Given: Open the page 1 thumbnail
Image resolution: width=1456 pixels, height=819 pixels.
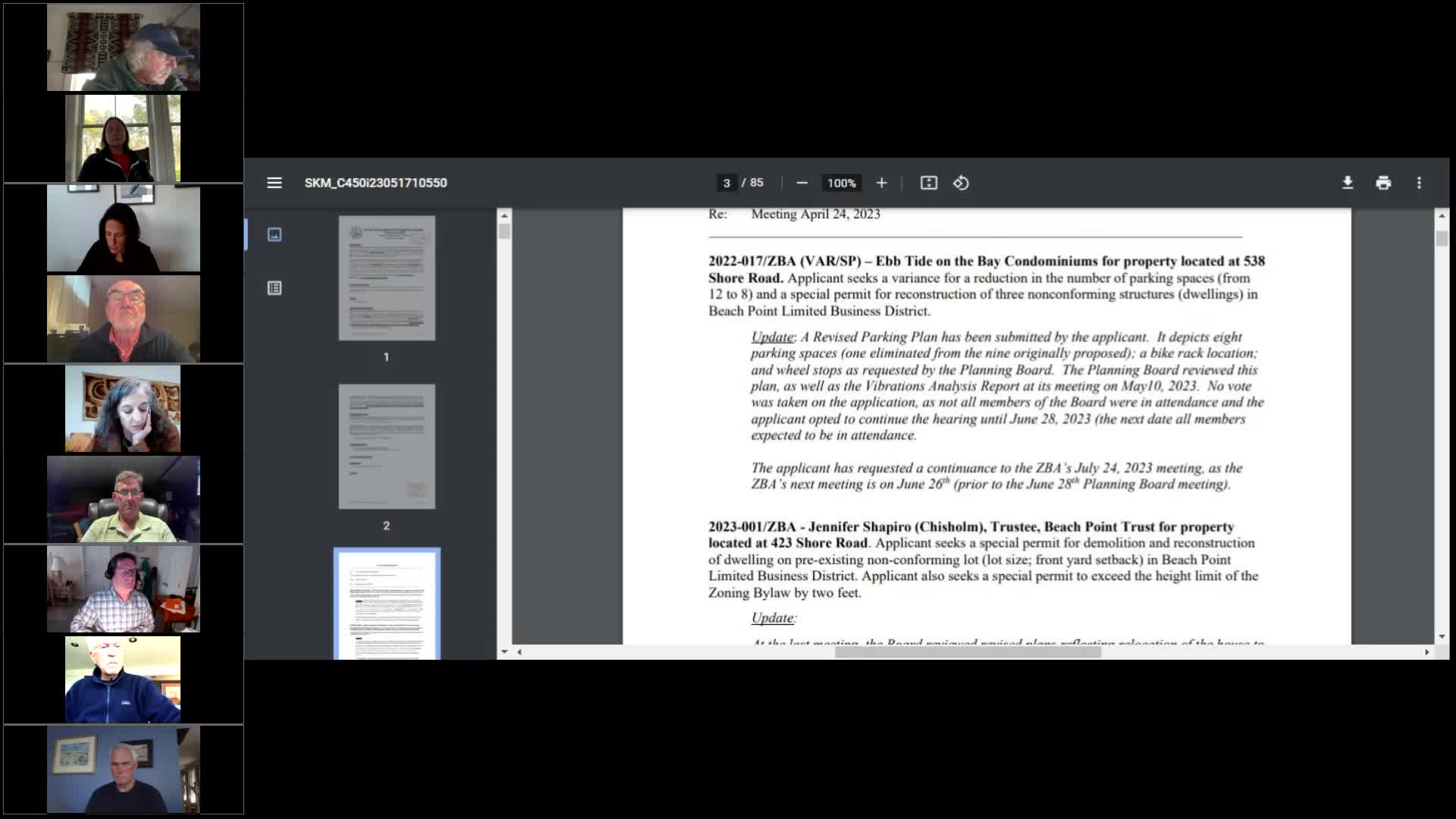Looking at the screenshot, I should [387, 278].
